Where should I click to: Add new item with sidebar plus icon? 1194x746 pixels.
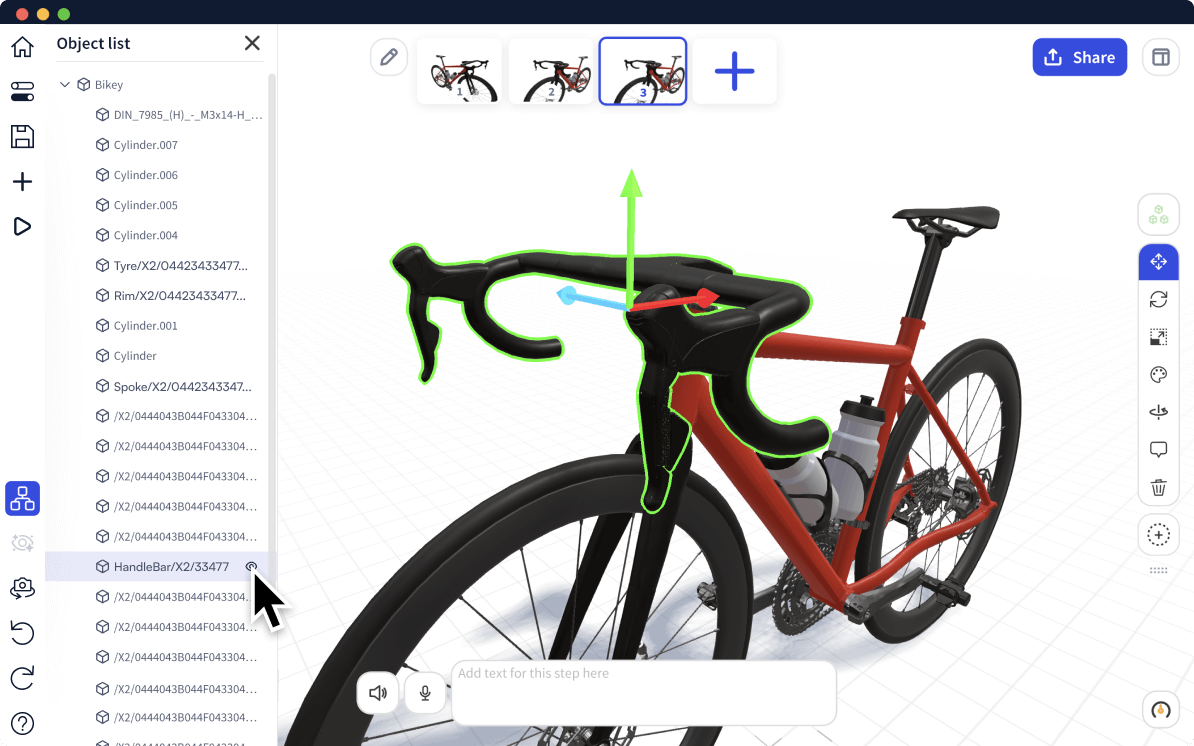coord(22,181)
